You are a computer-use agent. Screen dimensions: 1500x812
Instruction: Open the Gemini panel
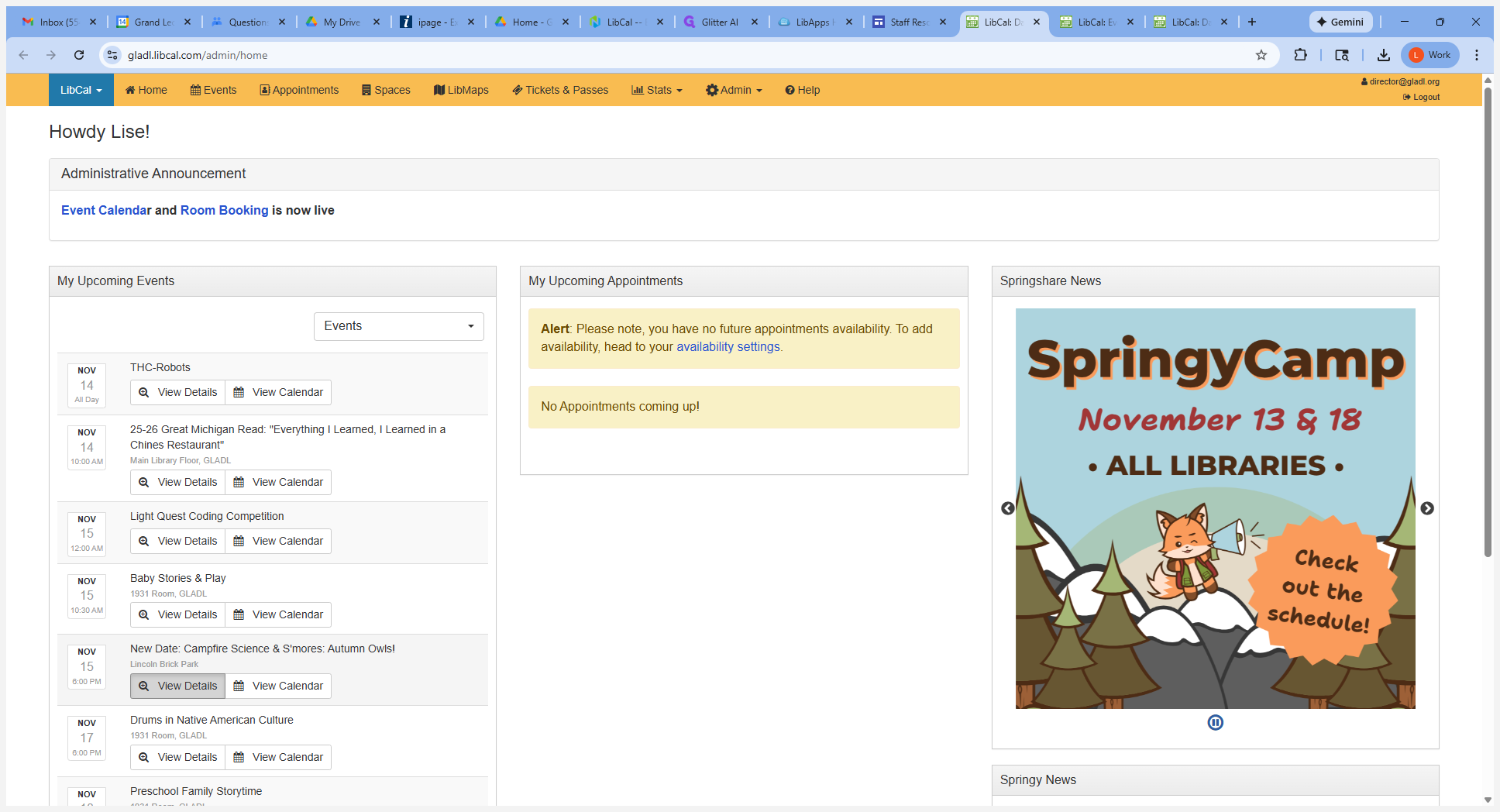pos(1340,22)
